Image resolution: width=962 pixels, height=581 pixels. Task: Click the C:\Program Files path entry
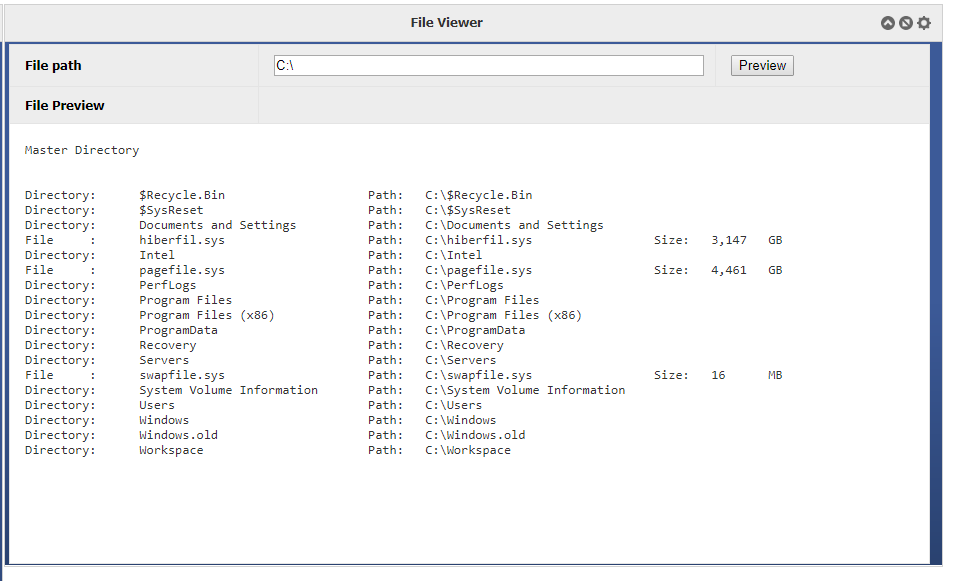pos(482,300)
